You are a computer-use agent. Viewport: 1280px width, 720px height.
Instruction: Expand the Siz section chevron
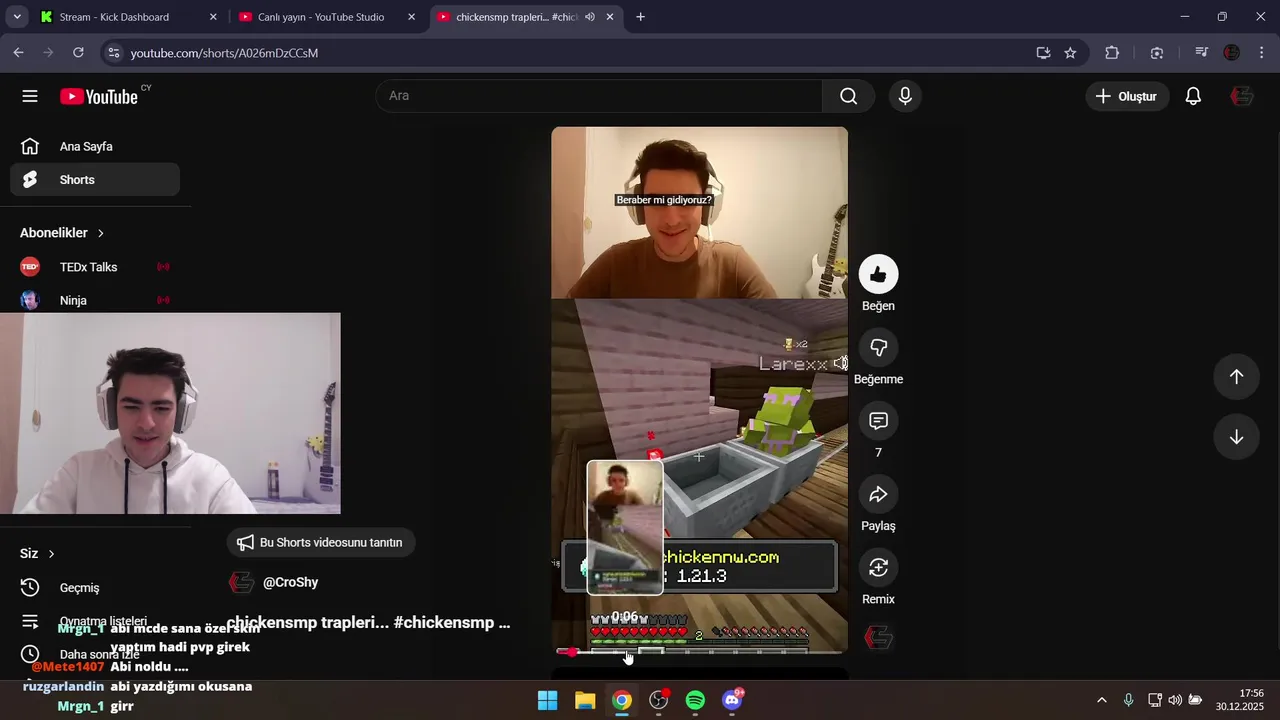click(x=51, y=554)
